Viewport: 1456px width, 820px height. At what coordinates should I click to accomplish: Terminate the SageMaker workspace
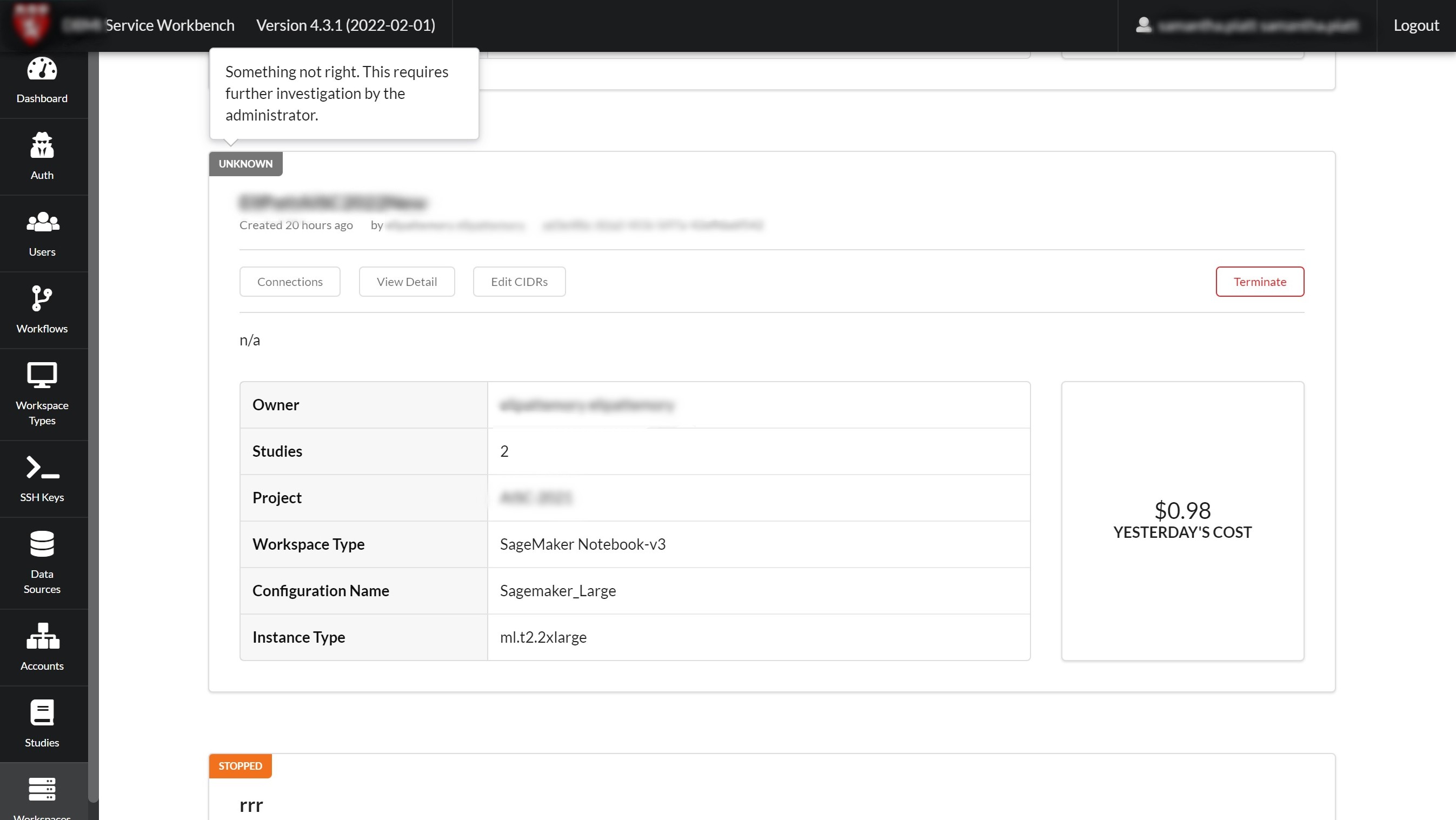(1260, 281)
